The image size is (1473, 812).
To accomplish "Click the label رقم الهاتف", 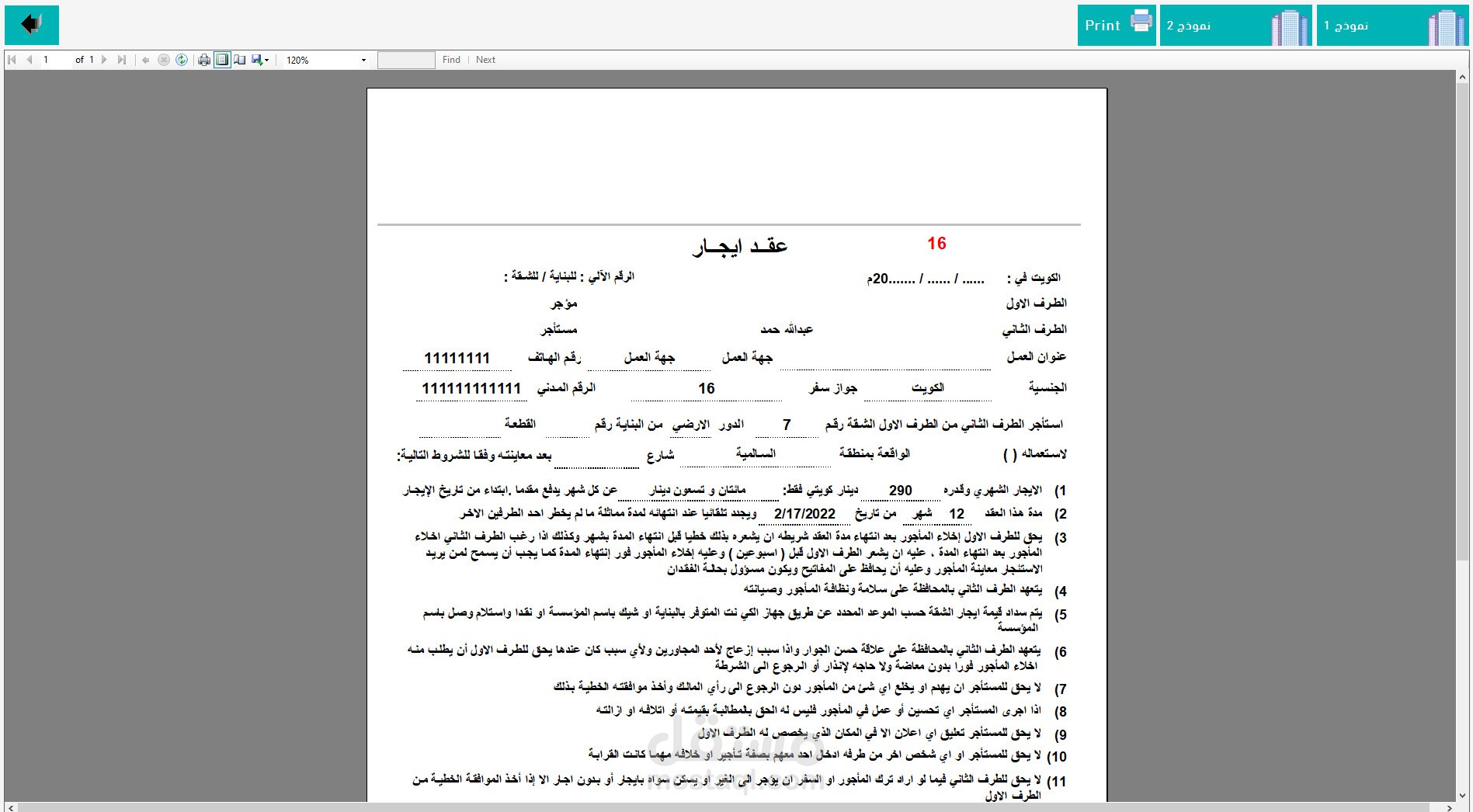I will point(554,358).
